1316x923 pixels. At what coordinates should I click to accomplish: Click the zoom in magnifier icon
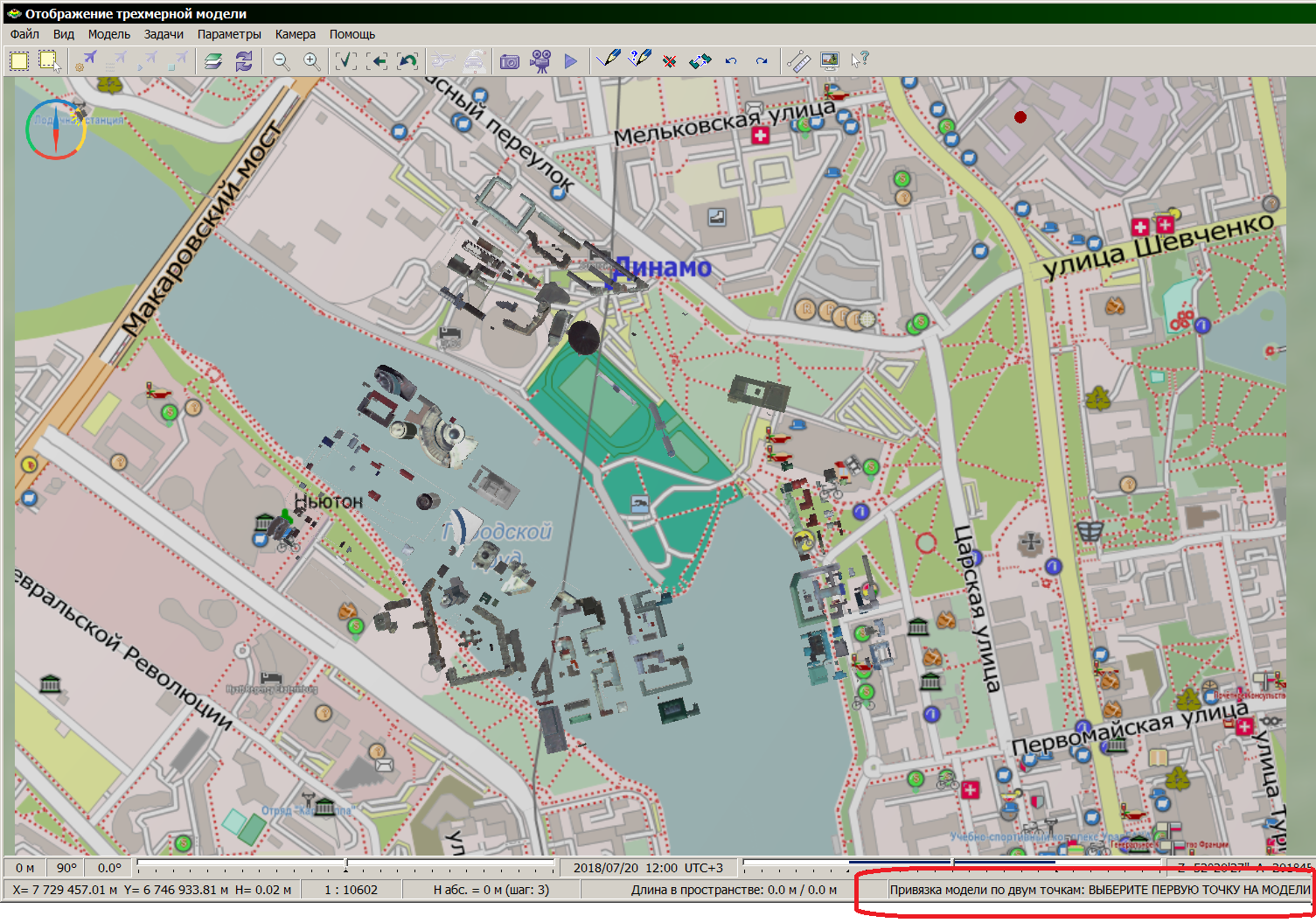[311, 60]
